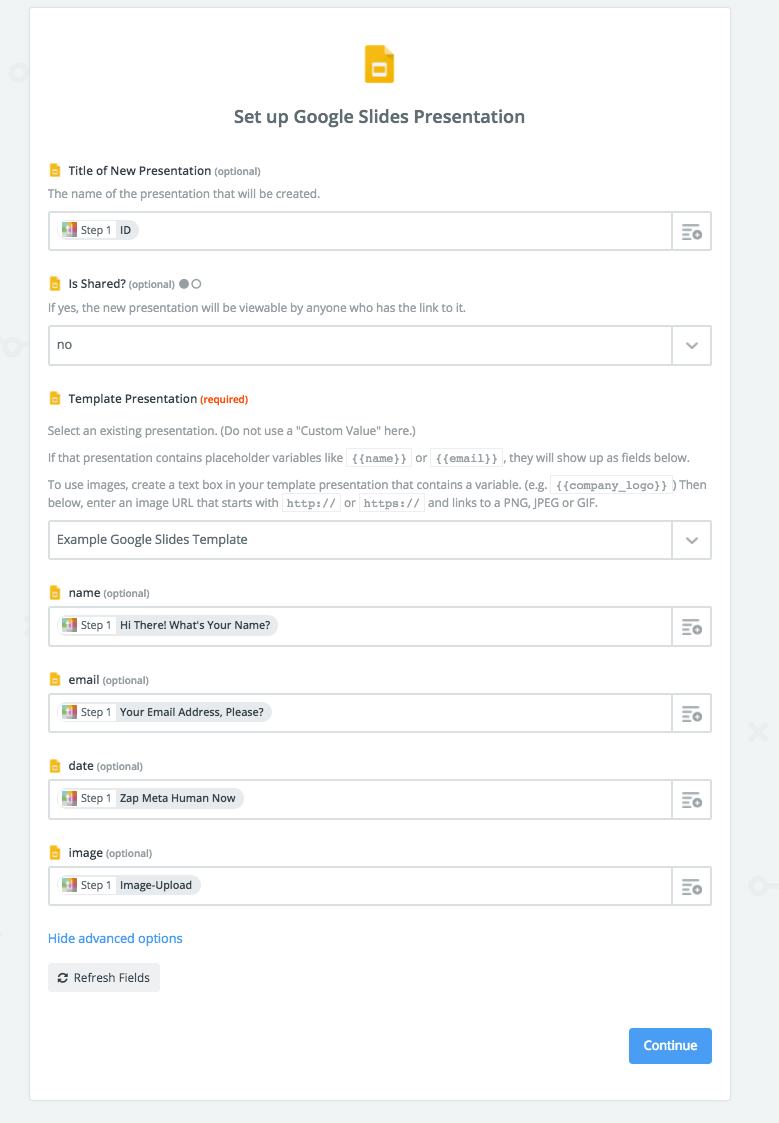Click Hide advanced options link
This screenshot has width=779, height=1123.
(x=115, y=938)
